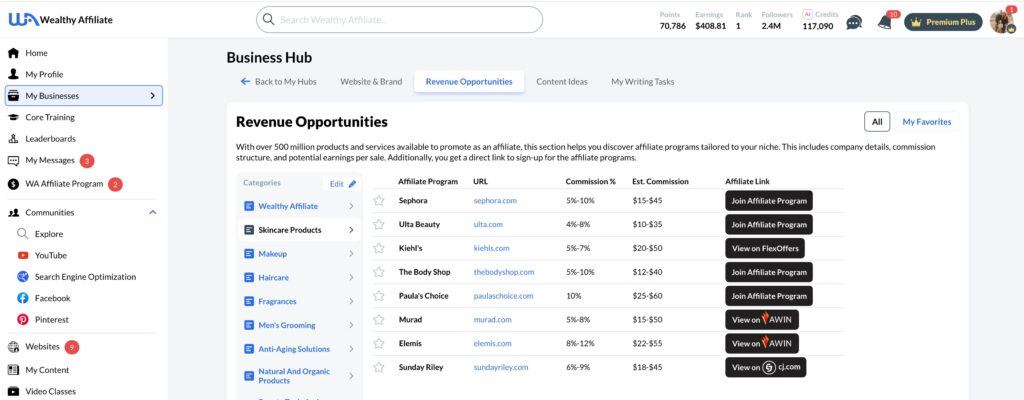Open the notifications bell icon
This screenshot has width=1024, height=400.
pos(885,22)
